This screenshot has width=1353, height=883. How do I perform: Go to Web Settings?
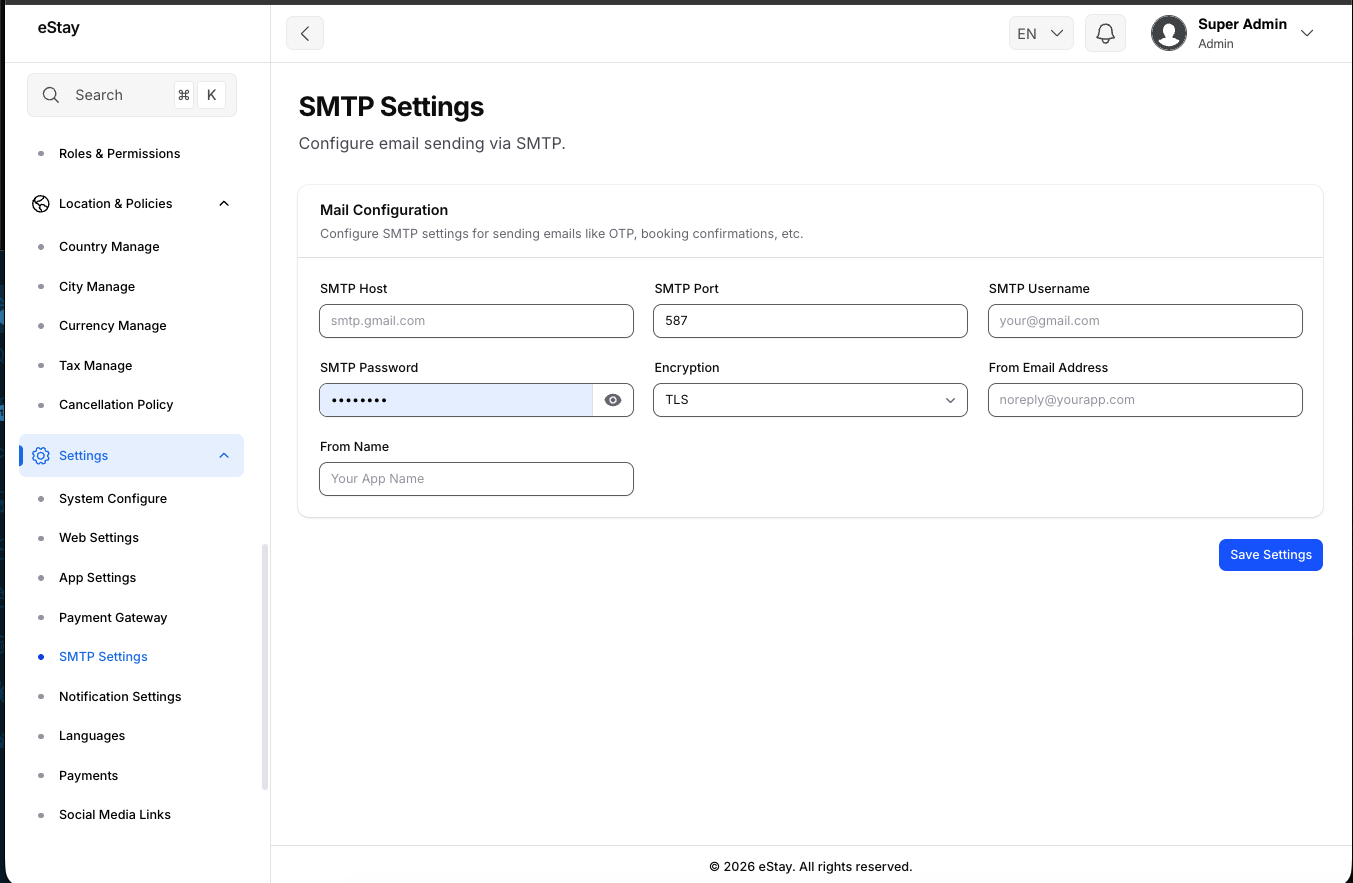click(99, 538)
